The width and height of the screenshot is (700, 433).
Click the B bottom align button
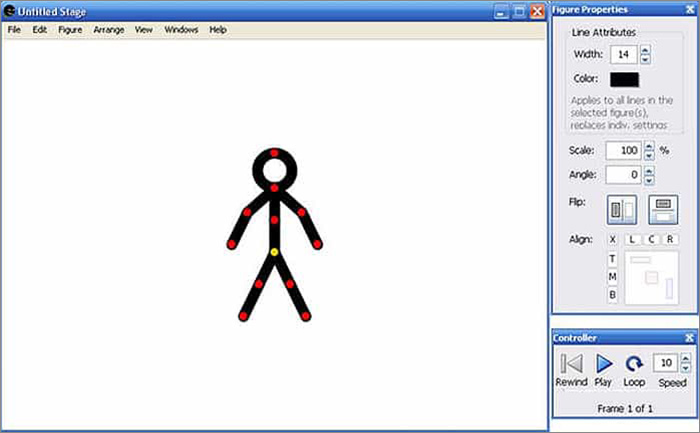click(612, 295)
